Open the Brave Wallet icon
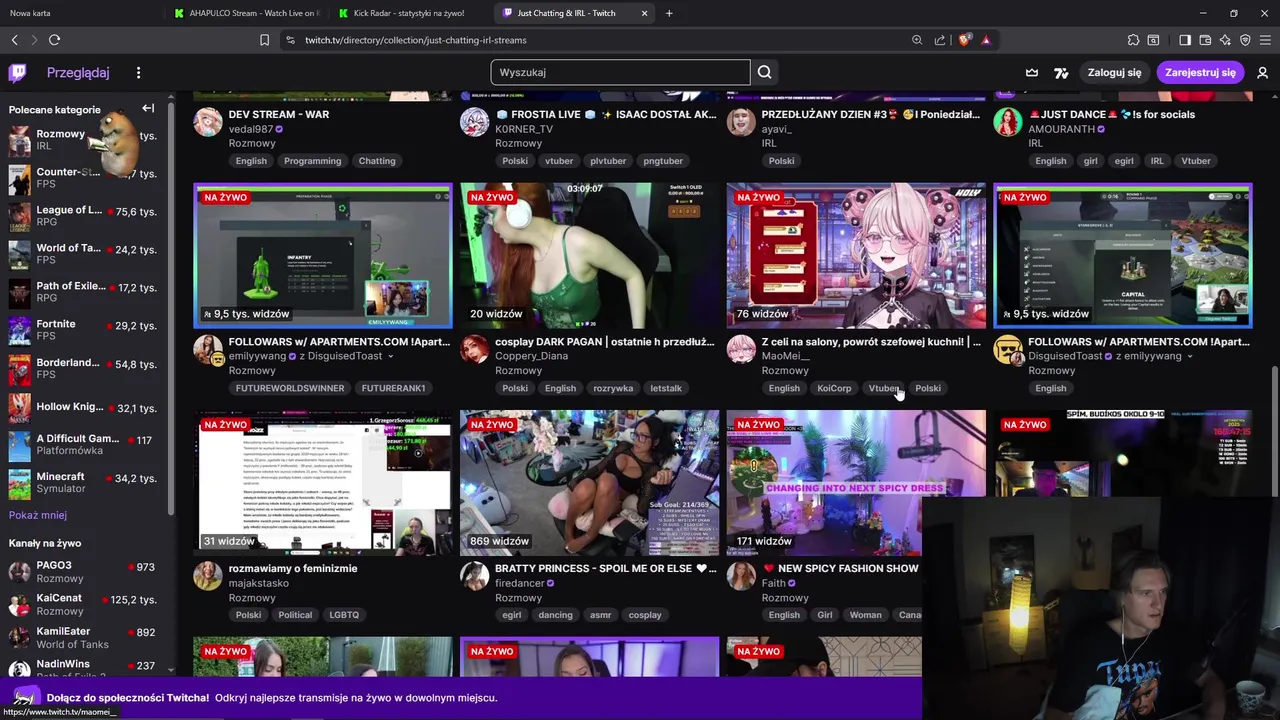This screenshot has width=1280, height=720. pyautogui.click(x=1205, y=40)
